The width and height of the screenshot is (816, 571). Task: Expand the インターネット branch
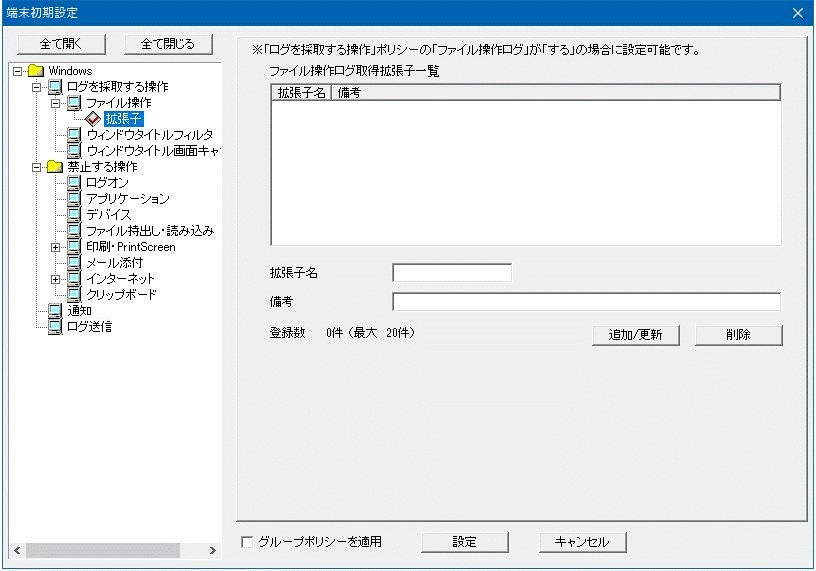(x=56, y=280)
